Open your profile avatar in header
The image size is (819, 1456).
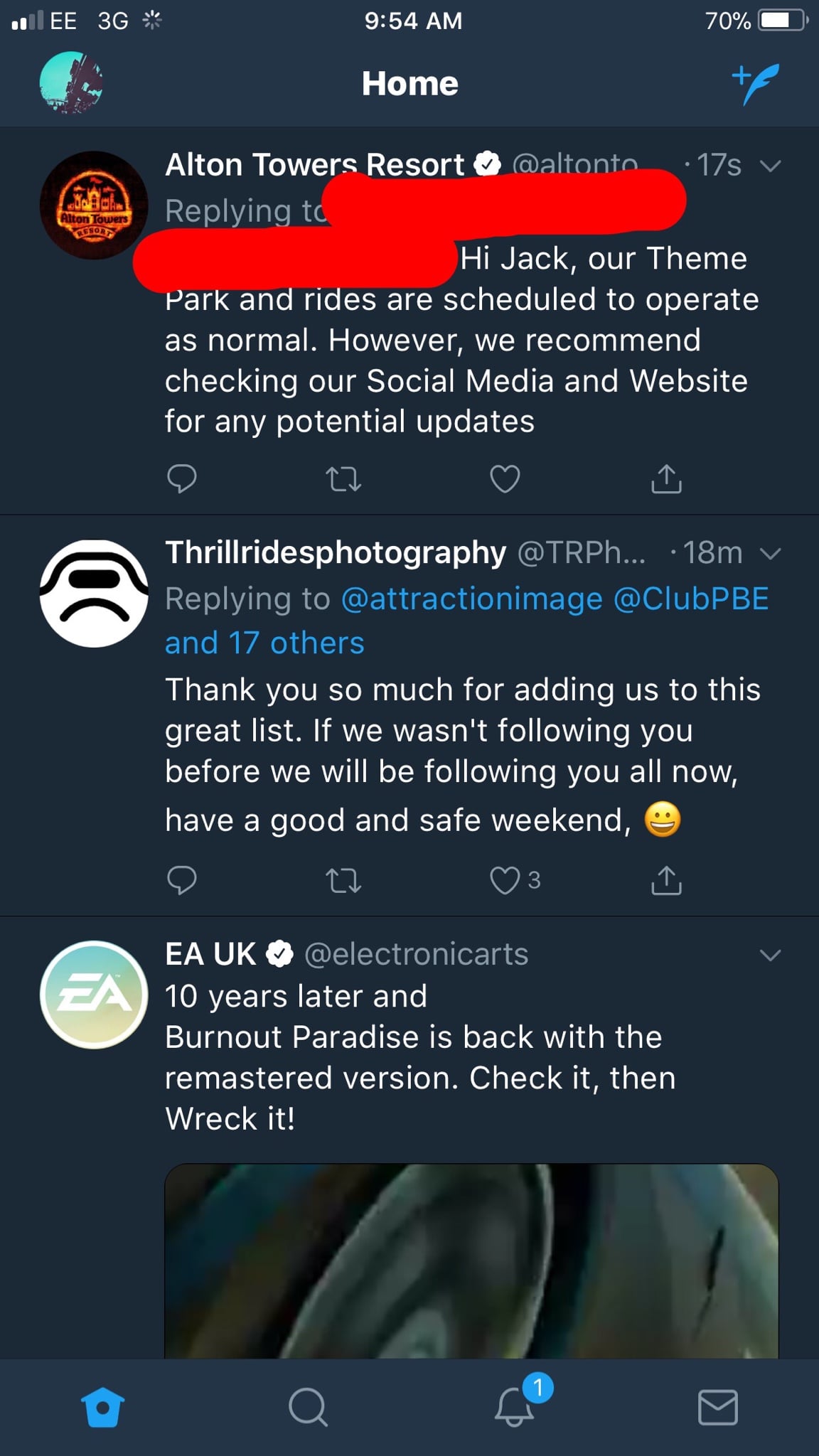pos(70,82)
